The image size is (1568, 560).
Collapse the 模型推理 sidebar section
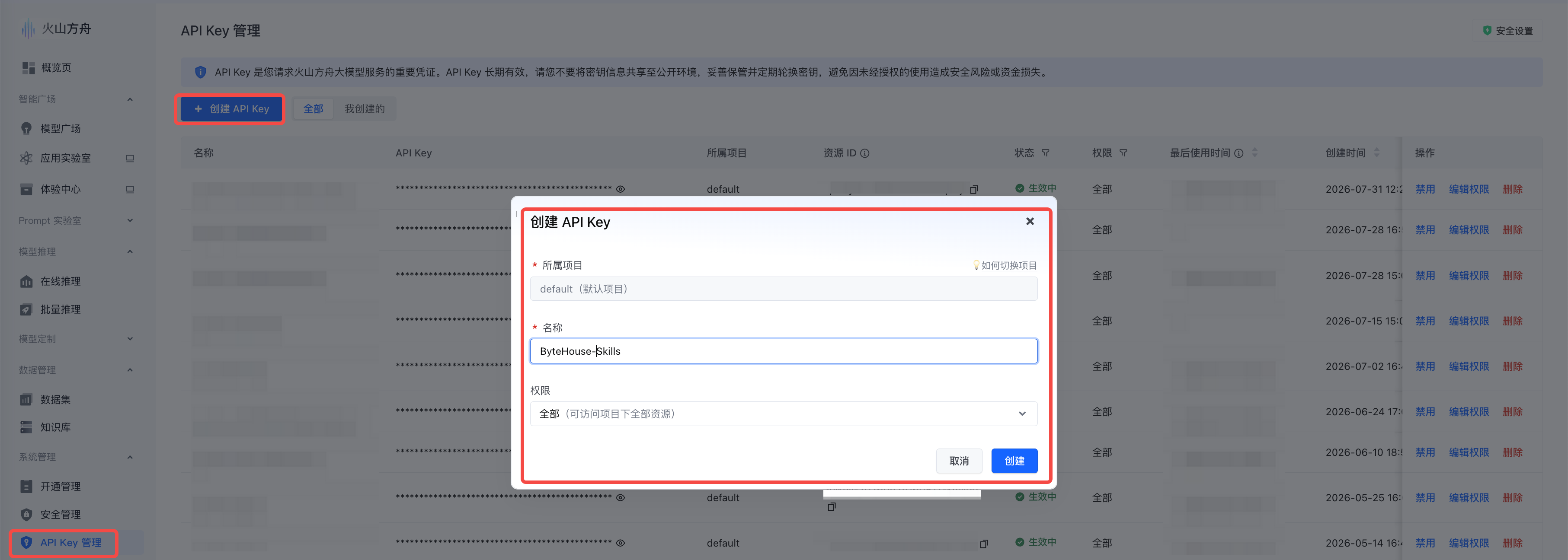130,252
